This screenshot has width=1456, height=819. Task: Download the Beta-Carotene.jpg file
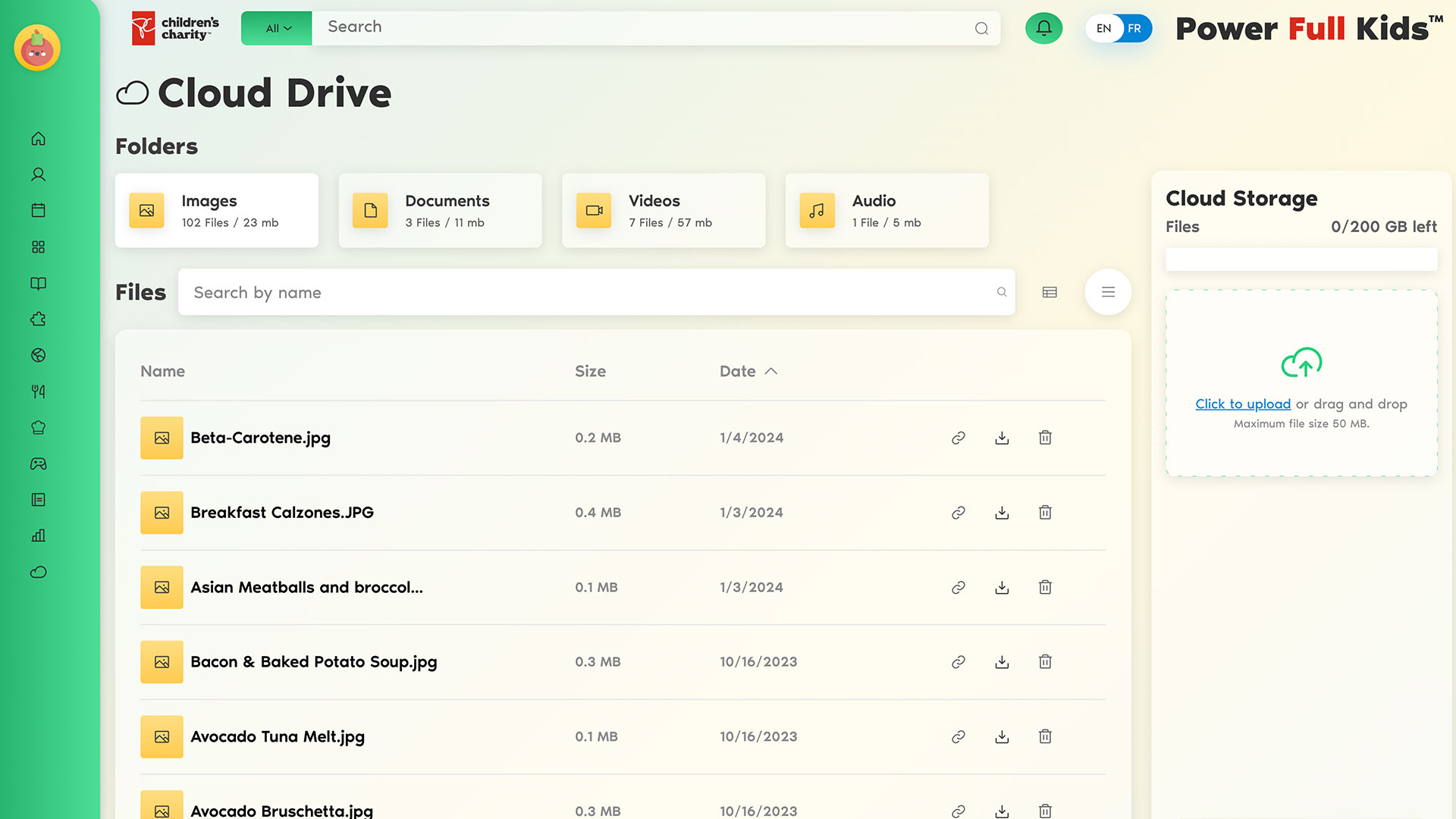[1002, 438]
